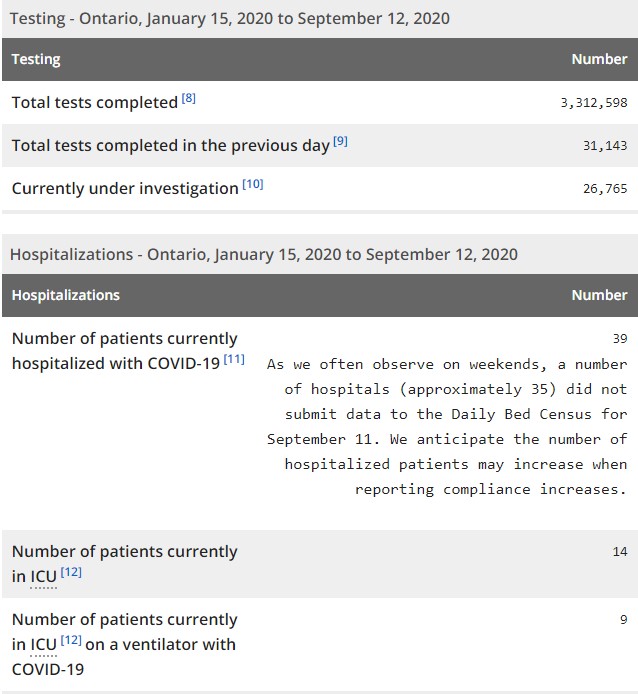Open footnote 8 beside Total tests completed
This screenshot has height=694, width=638.
(188, 99)
